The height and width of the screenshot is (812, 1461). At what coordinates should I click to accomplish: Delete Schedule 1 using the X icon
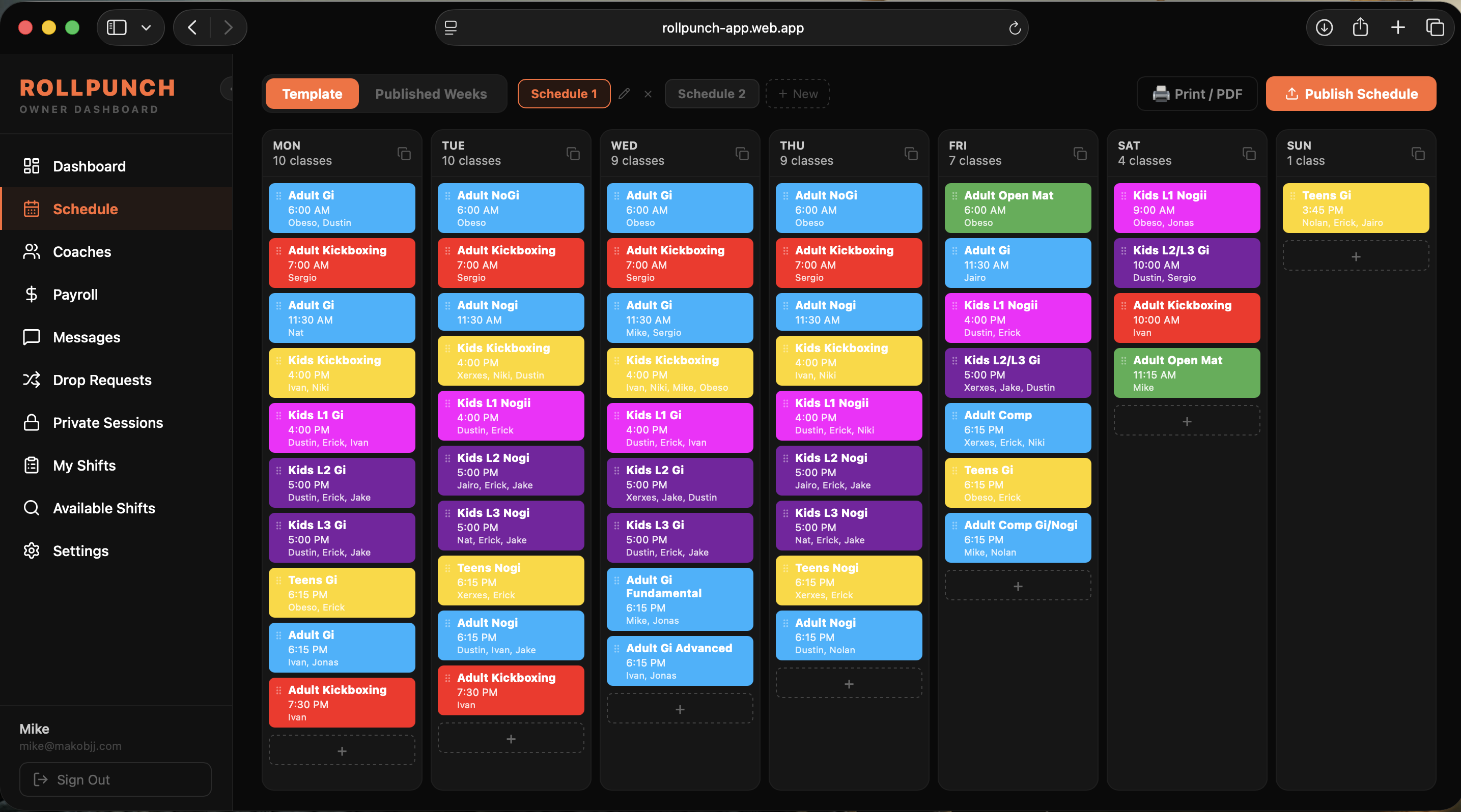[x=648, y=94]
